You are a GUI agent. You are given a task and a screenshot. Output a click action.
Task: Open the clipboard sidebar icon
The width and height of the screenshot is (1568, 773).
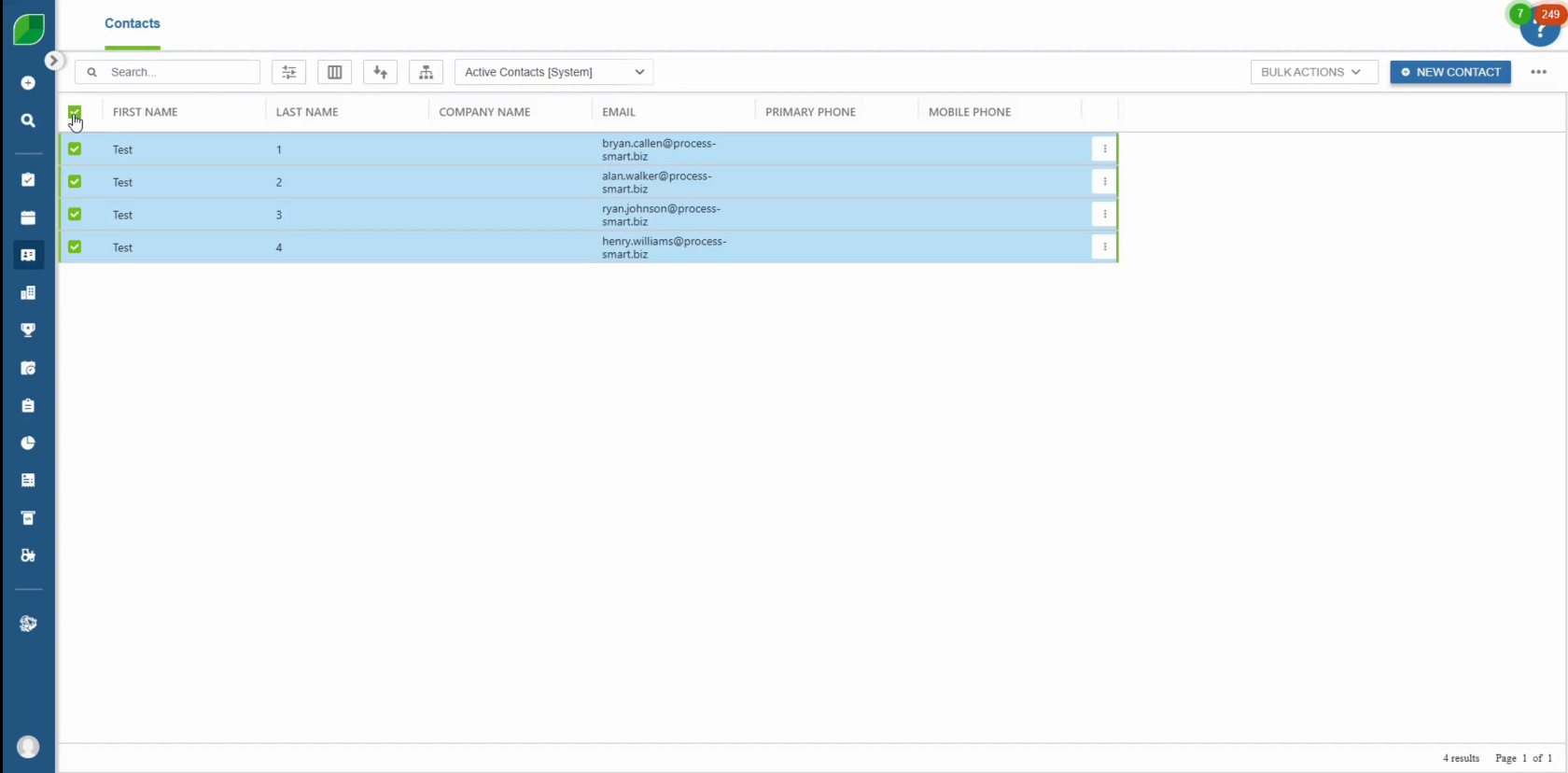(28, 405)
